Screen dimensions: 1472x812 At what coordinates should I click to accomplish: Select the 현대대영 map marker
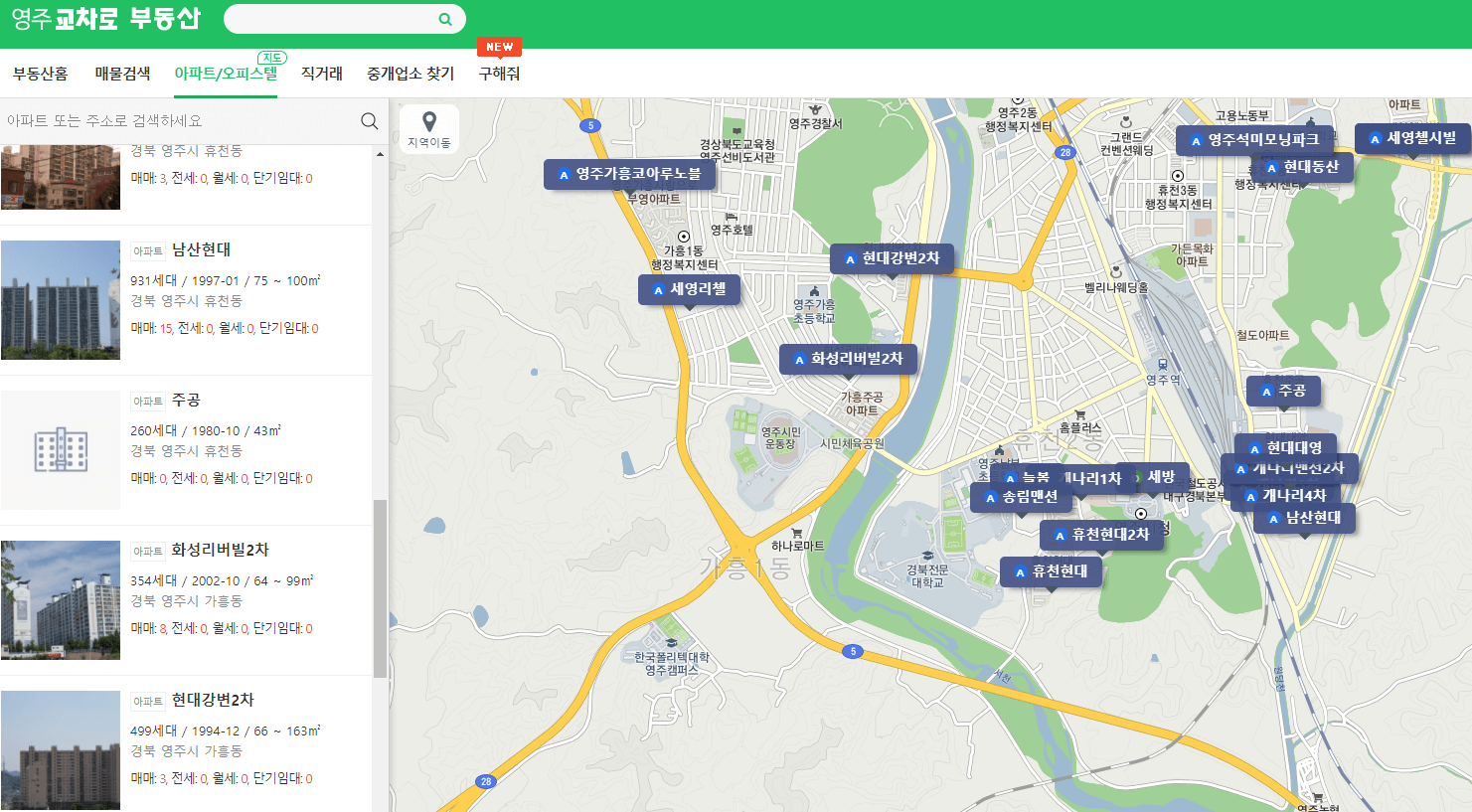[x=1285, y=447]
